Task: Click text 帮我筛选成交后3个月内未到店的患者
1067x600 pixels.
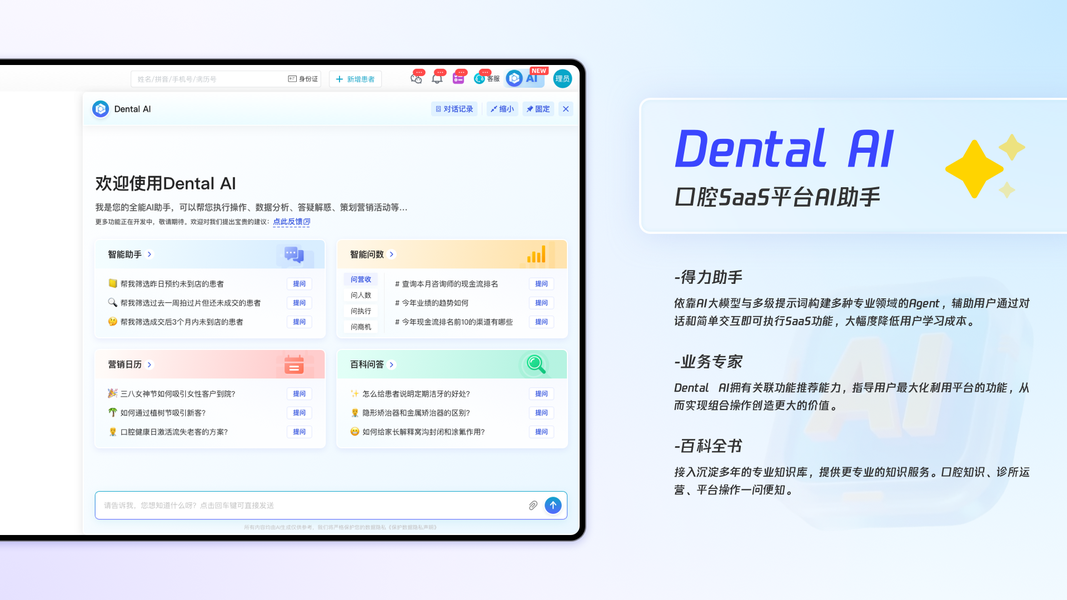Action: point(182,322)
